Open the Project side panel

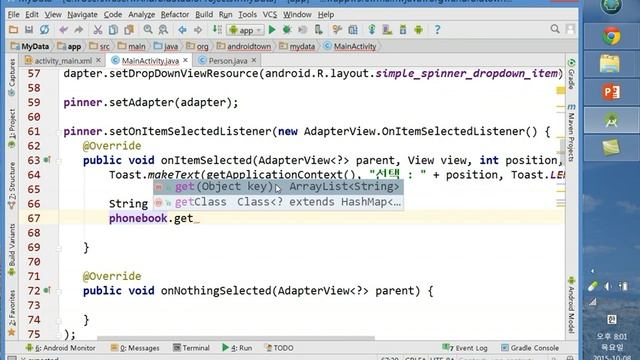tap(12, 129)
